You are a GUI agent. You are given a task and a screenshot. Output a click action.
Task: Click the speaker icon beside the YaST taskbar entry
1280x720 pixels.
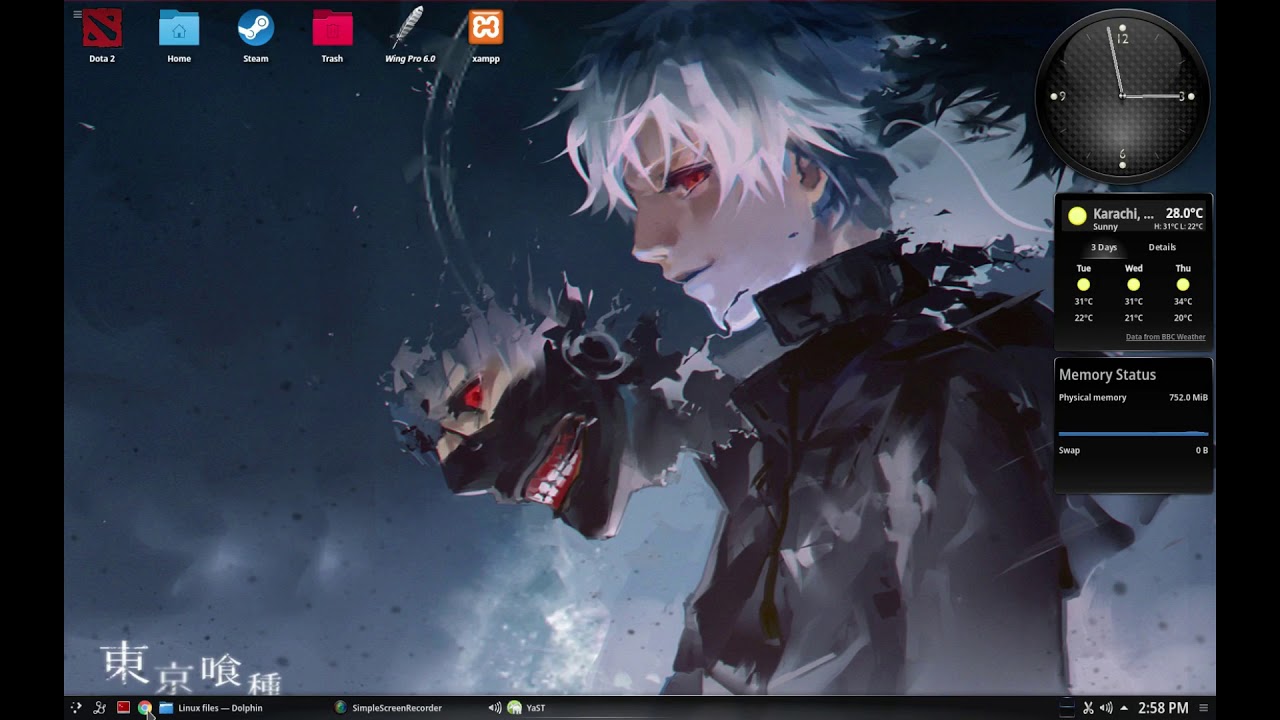click(494, 708)
